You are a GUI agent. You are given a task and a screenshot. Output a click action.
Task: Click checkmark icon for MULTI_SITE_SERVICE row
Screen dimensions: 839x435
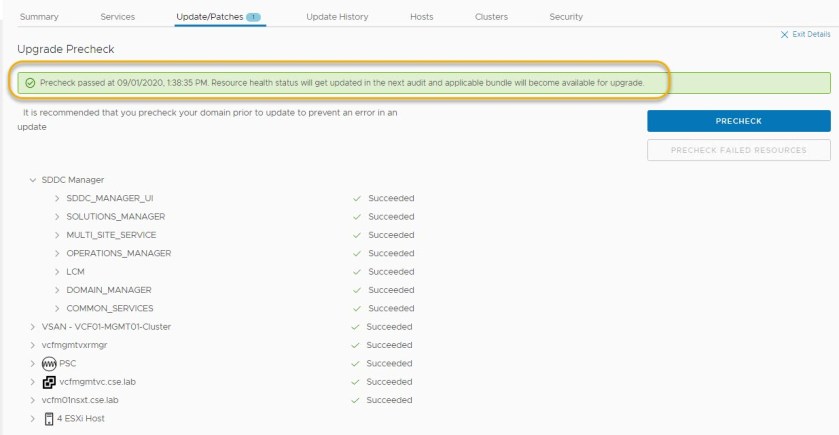(357, 235)
